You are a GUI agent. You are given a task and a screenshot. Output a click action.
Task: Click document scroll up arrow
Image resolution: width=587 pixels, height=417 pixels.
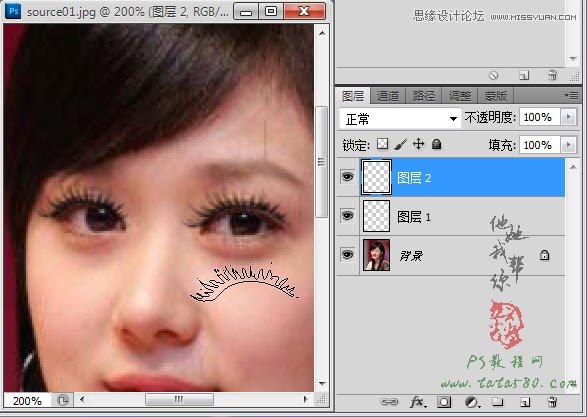point(322,33)
